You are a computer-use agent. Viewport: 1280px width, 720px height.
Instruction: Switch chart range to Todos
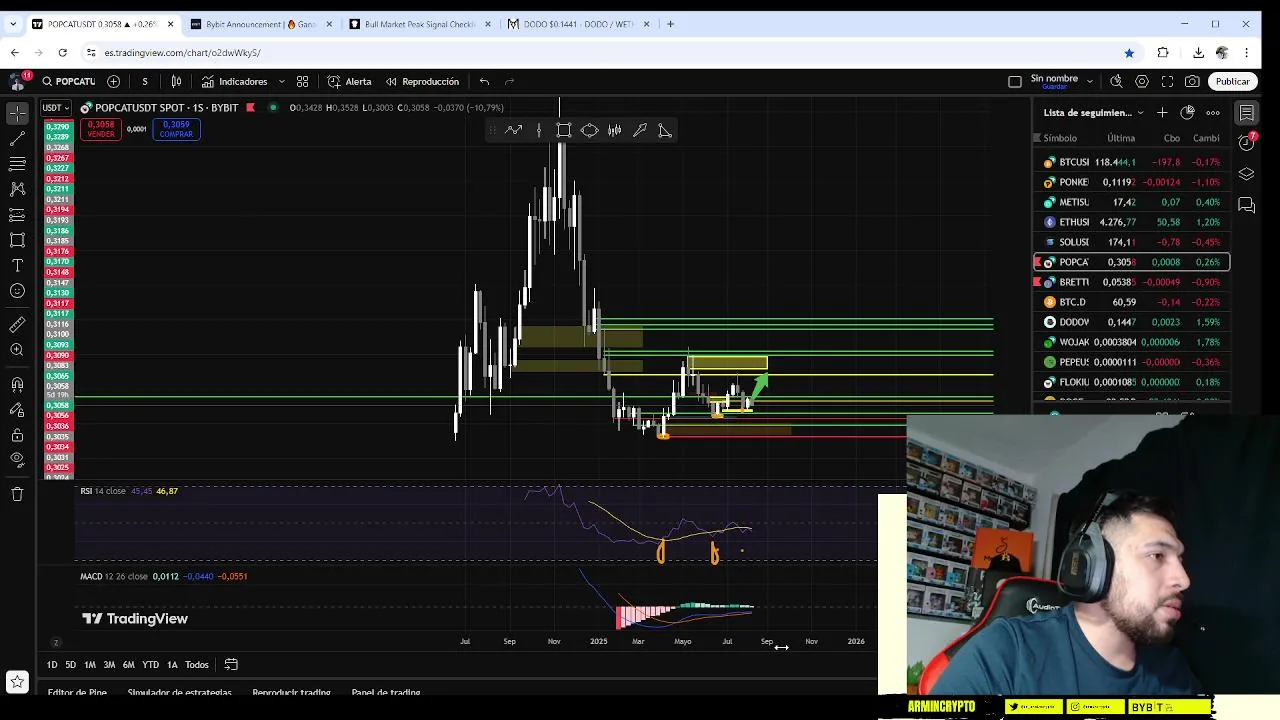tap(197, 665)
